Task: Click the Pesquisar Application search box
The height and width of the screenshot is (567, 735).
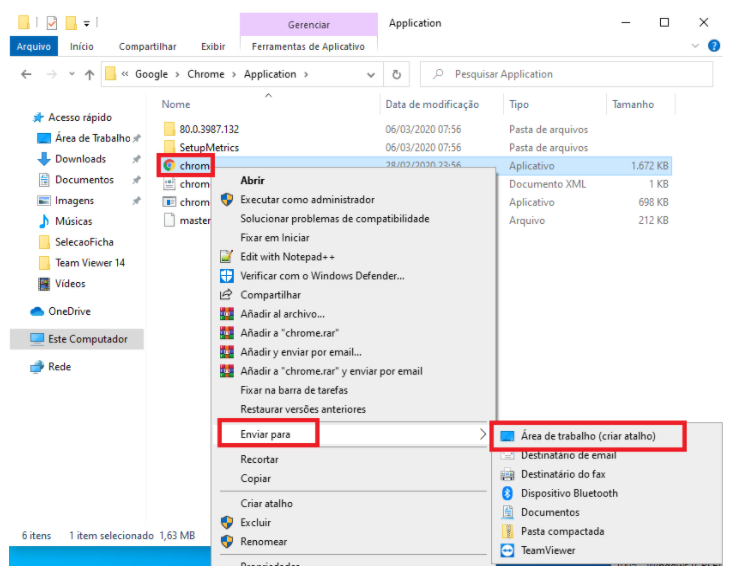Action: pyautogui.click(x=565, y=74)
